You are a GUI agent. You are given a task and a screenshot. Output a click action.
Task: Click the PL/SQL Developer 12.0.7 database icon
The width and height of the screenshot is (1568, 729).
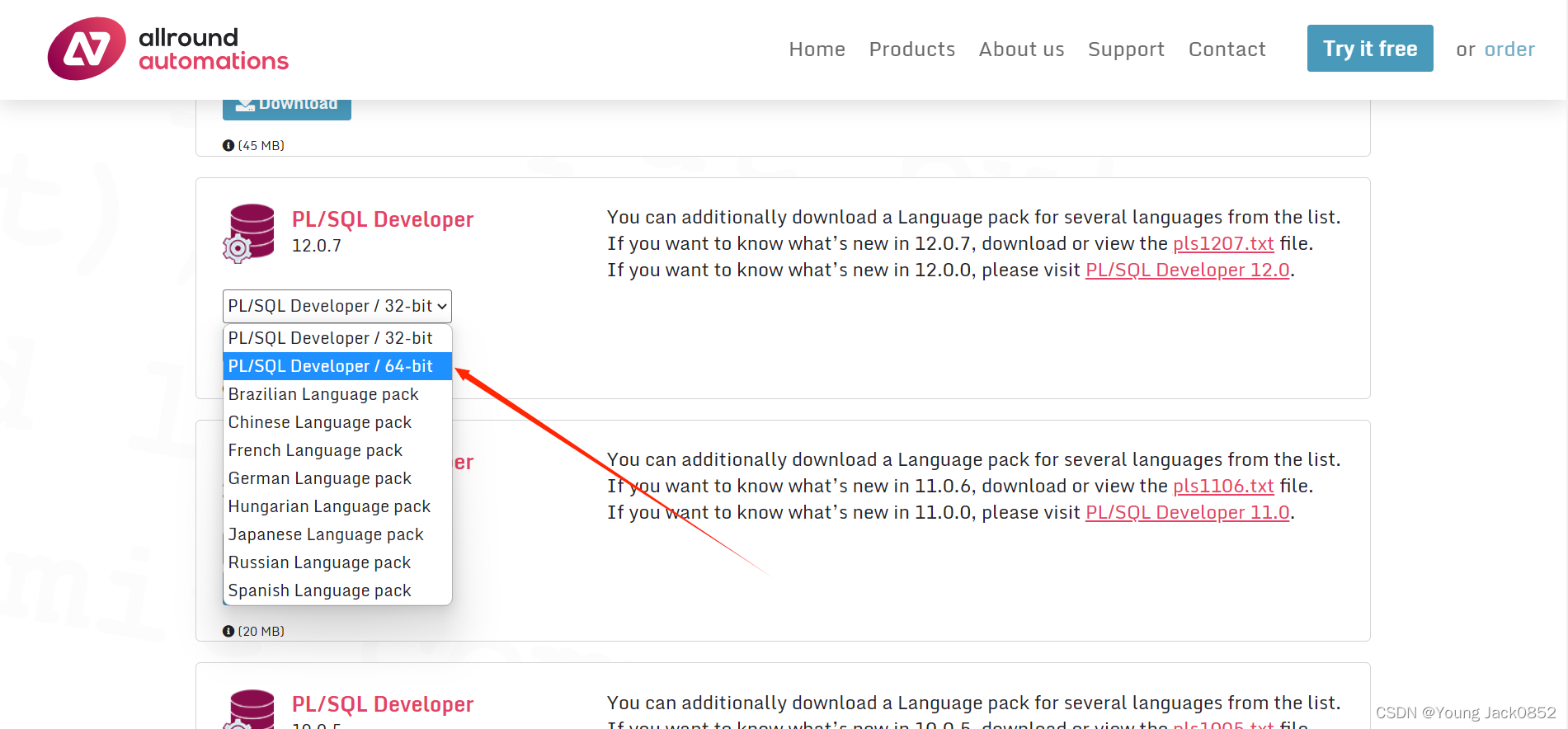click(x=248, y=233)
